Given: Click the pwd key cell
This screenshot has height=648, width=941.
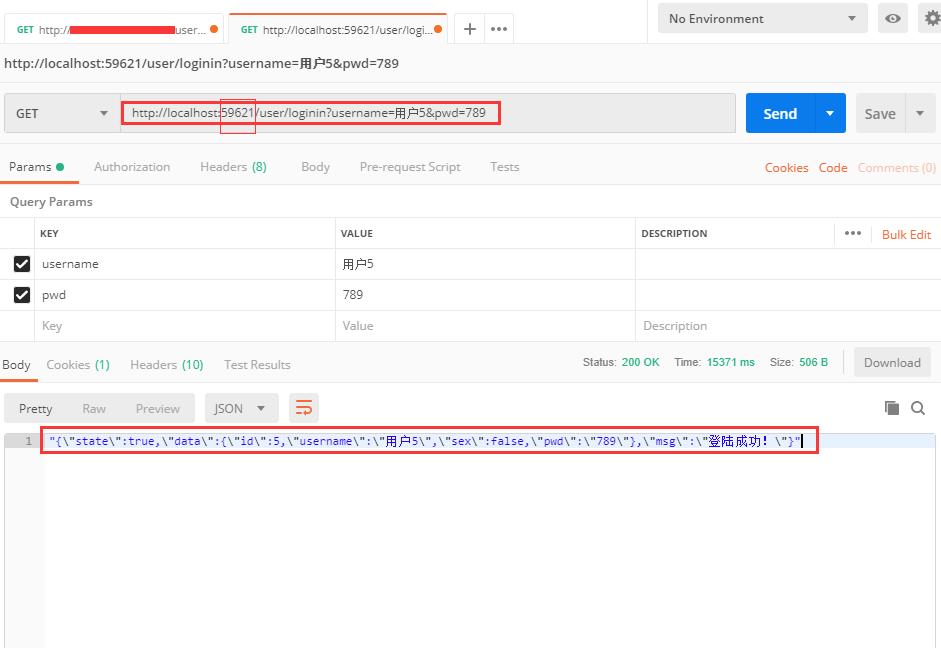Looking at the screenshot, I should click(185, 295).
